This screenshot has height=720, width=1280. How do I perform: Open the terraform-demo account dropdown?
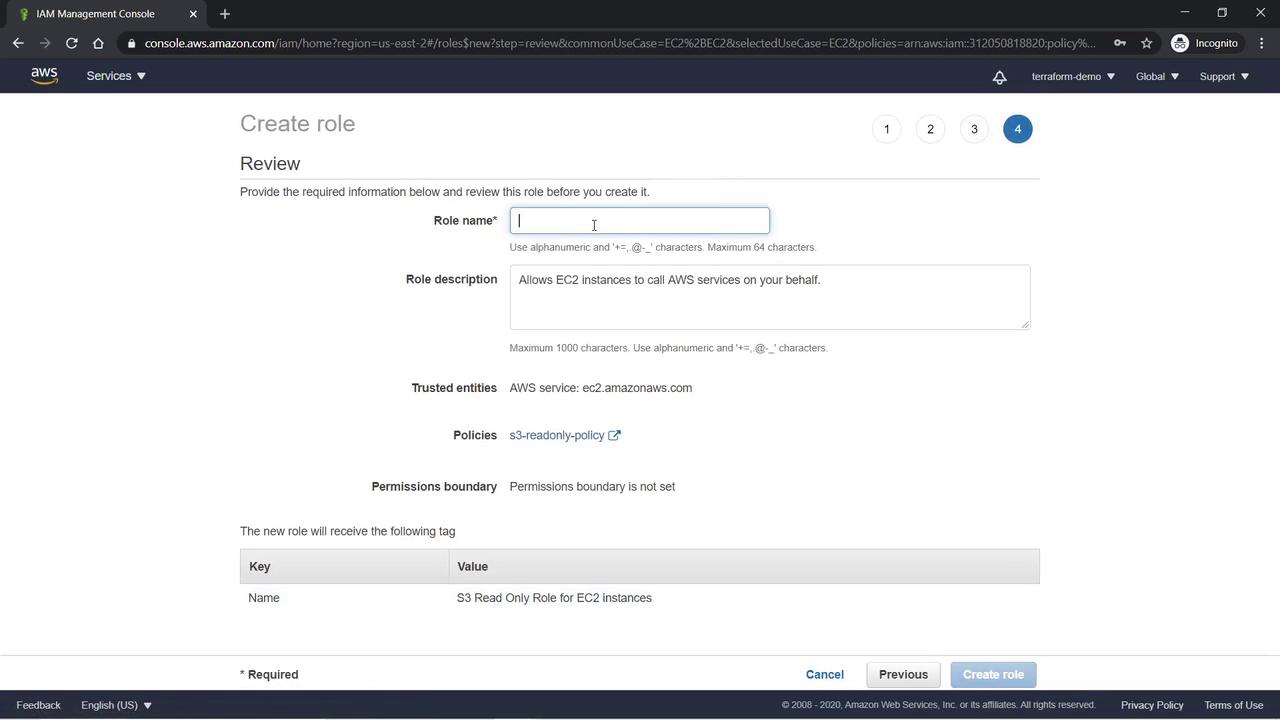(1073, 76)
